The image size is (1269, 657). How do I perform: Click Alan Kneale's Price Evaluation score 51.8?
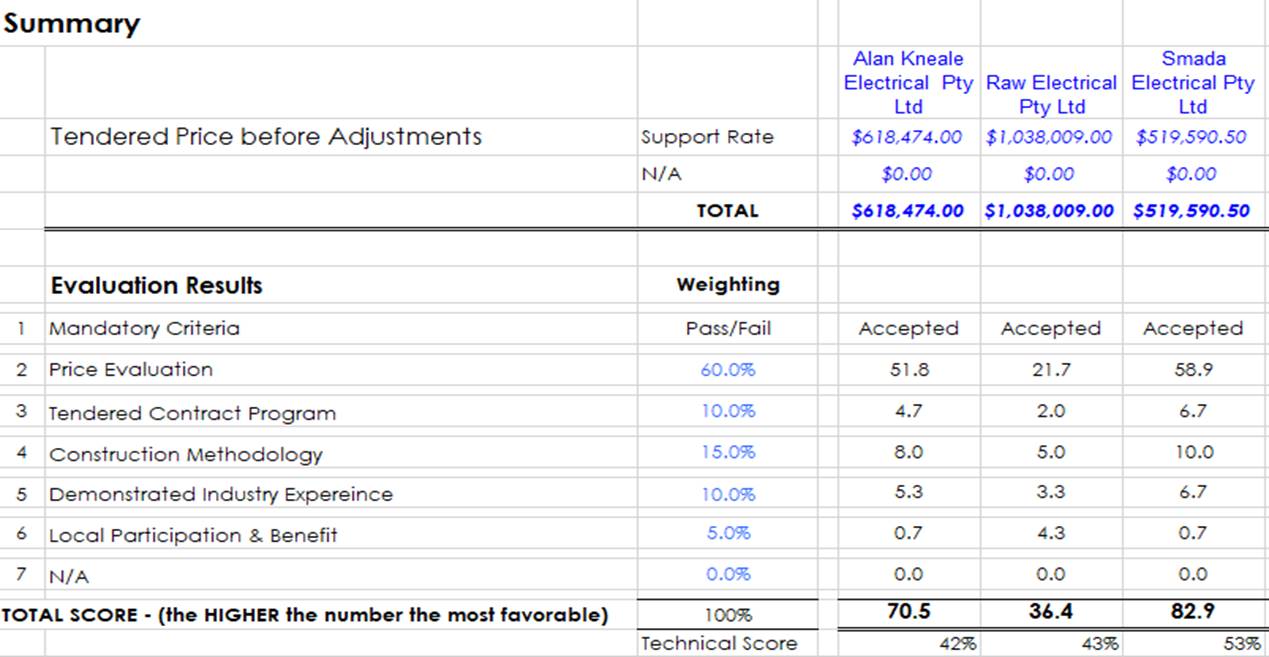908,370
